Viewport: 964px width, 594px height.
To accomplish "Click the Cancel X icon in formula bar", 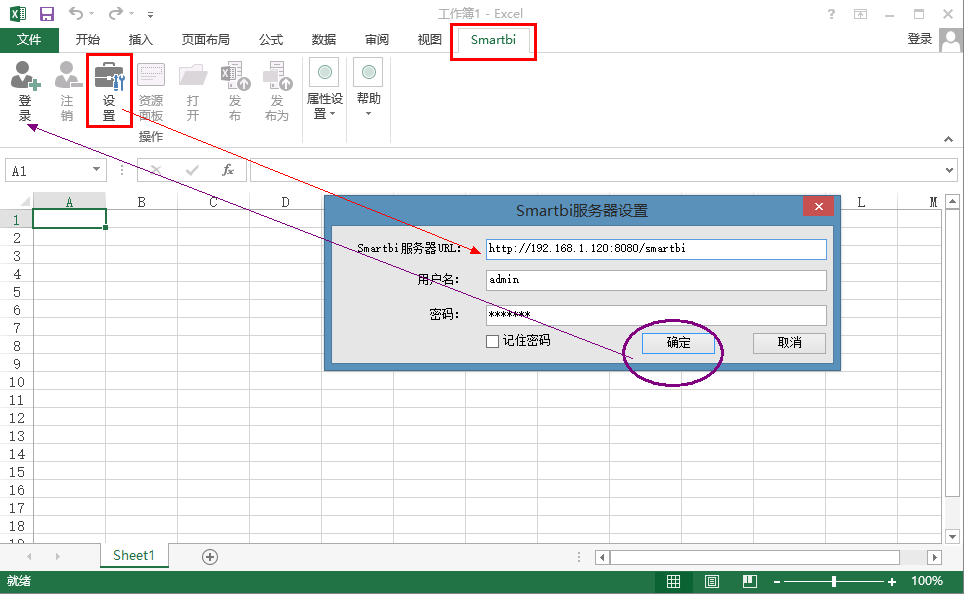I will [156, 170].
